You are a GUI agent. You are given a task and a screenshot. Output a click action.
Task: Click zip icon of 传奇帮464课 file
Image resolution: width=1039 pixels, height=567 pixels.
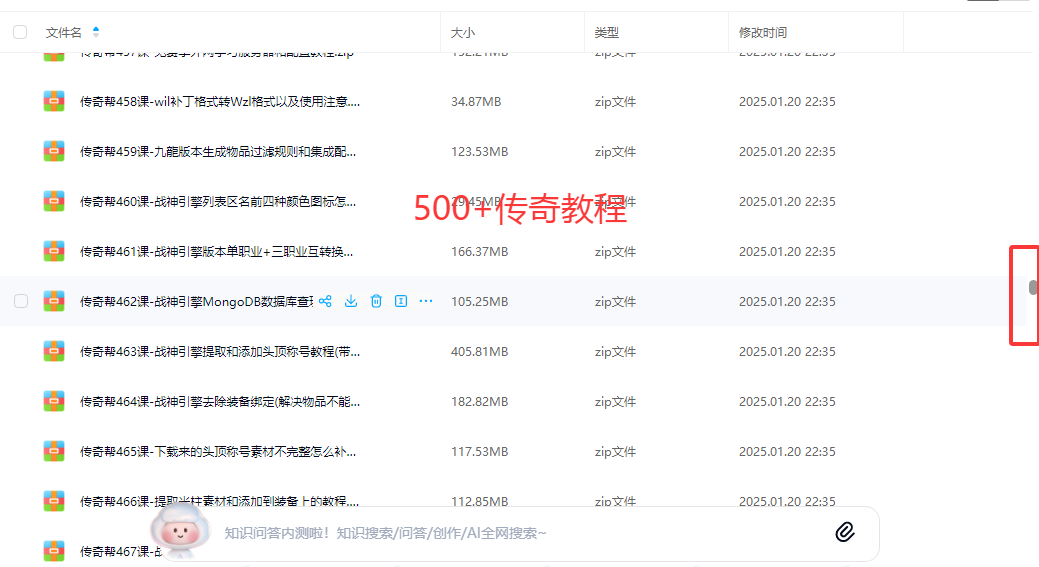[x=54, y=401]
